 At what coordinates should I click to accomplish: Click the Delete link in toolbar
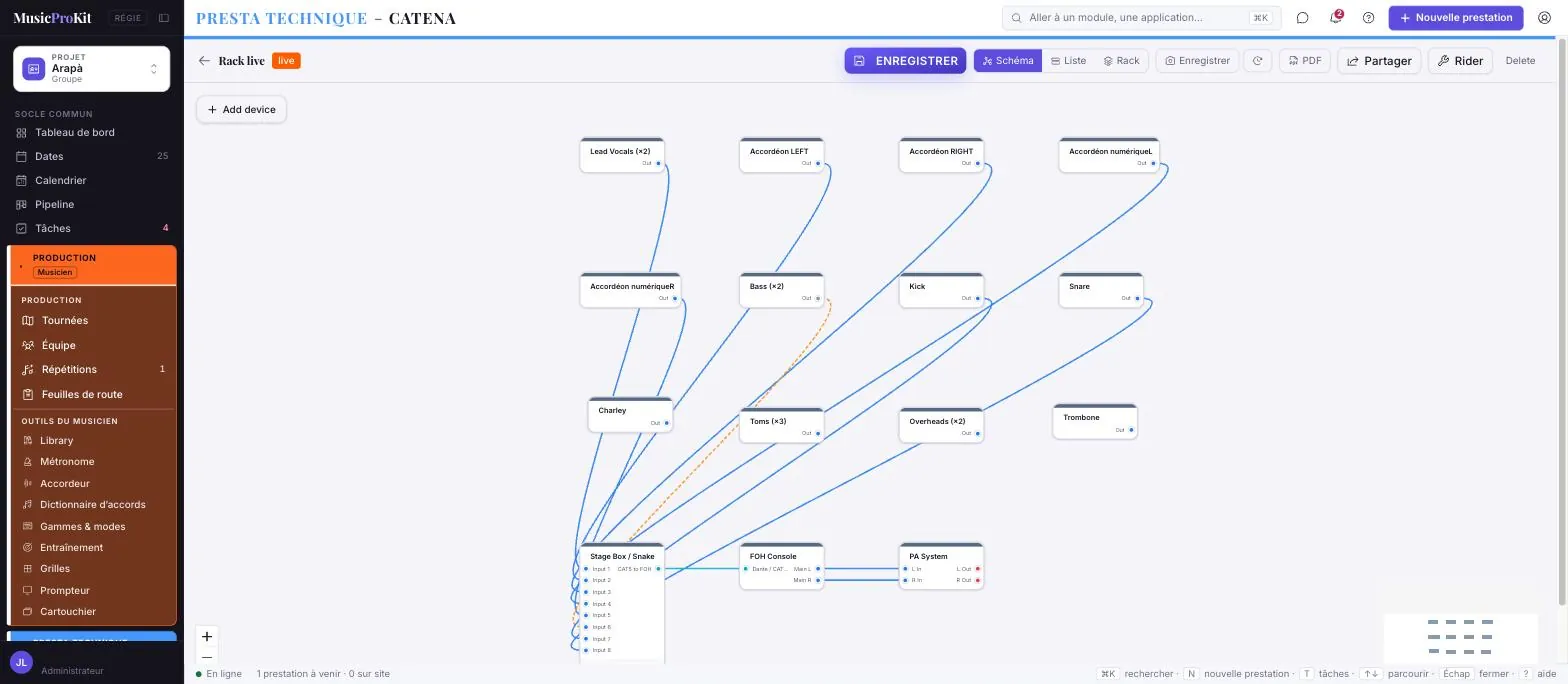(x=1520, y=61)
